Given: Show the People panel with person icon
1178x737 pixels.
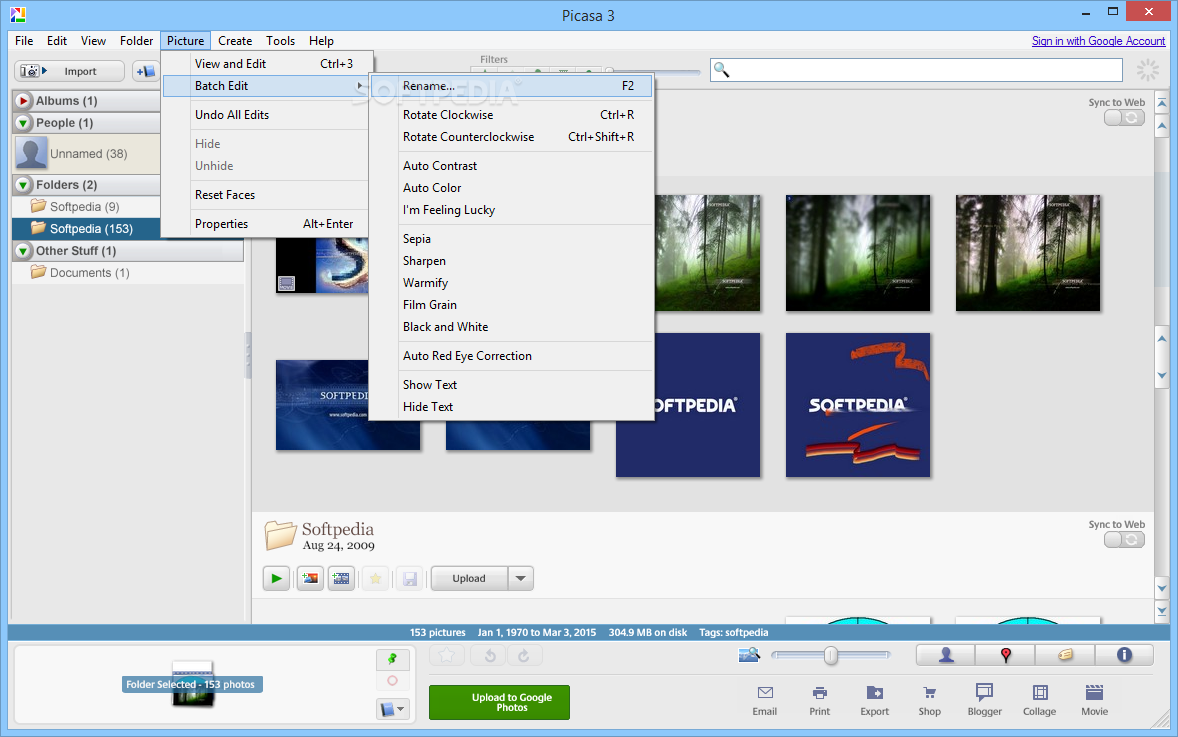Looking at the screenshot, I should point(946,655).
